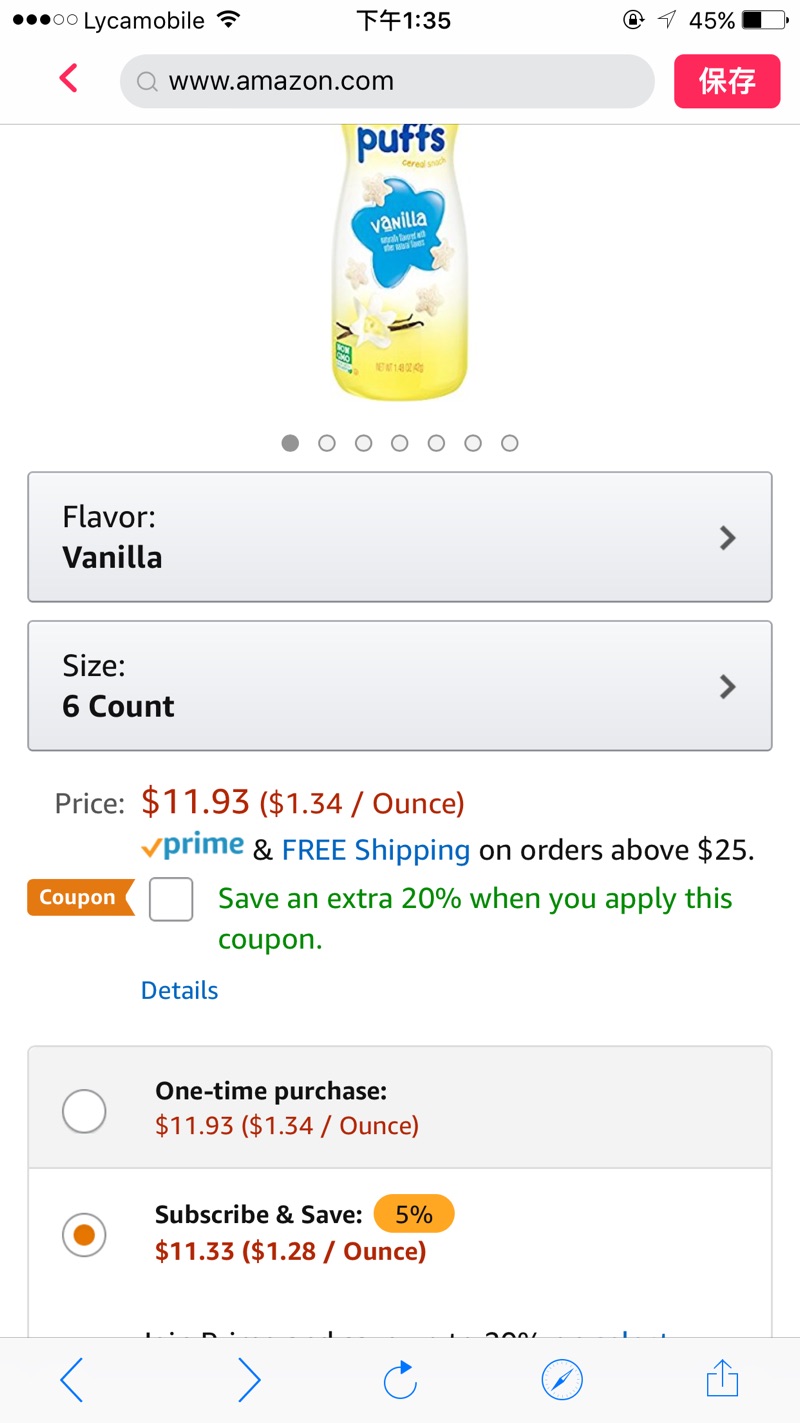Check the 20% coupon checkbox
The image size is (800, 1423).
(171, 899)
